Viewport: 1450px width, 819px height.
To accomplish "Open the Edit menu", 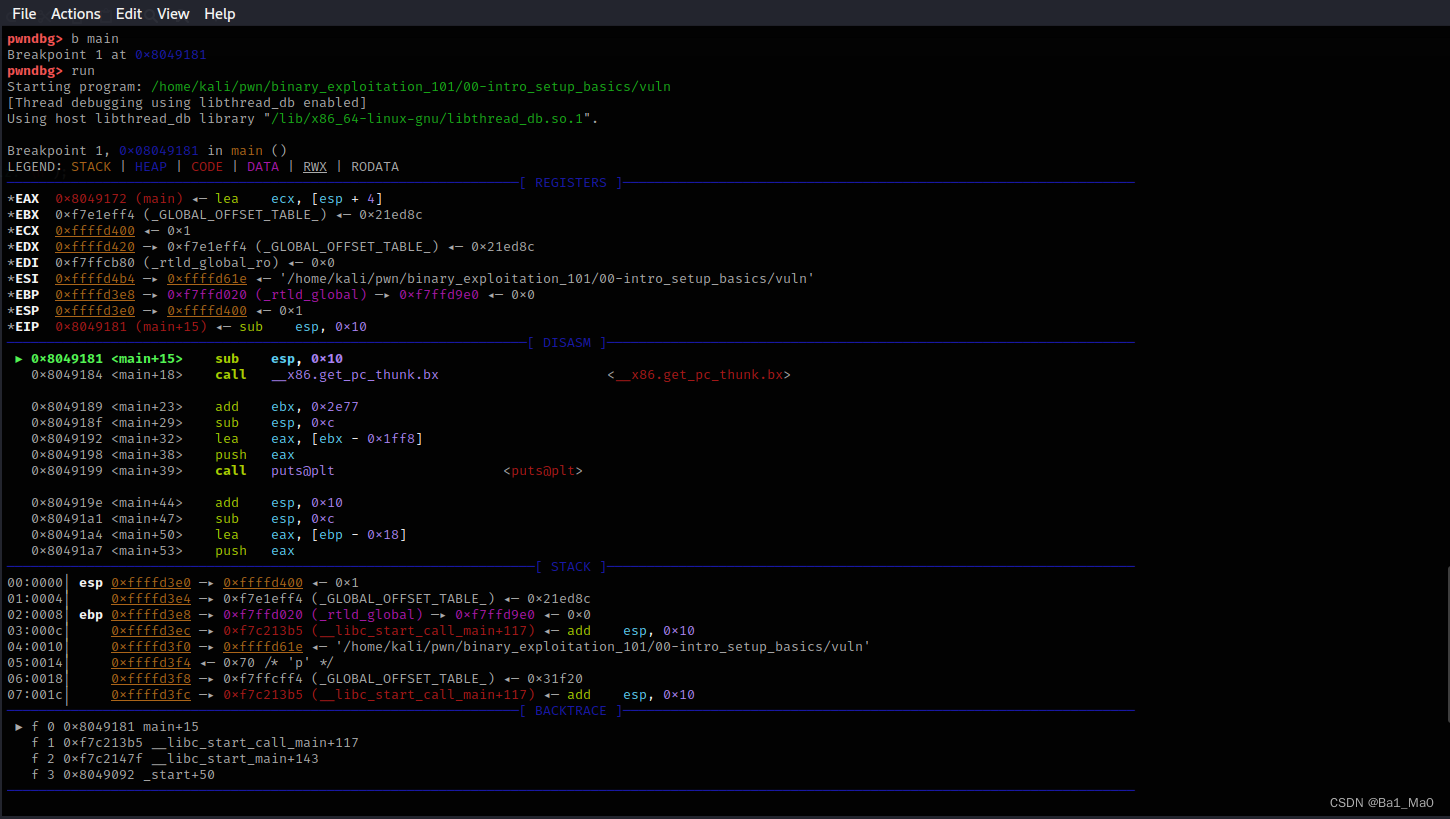I will (x=129, y=14).
